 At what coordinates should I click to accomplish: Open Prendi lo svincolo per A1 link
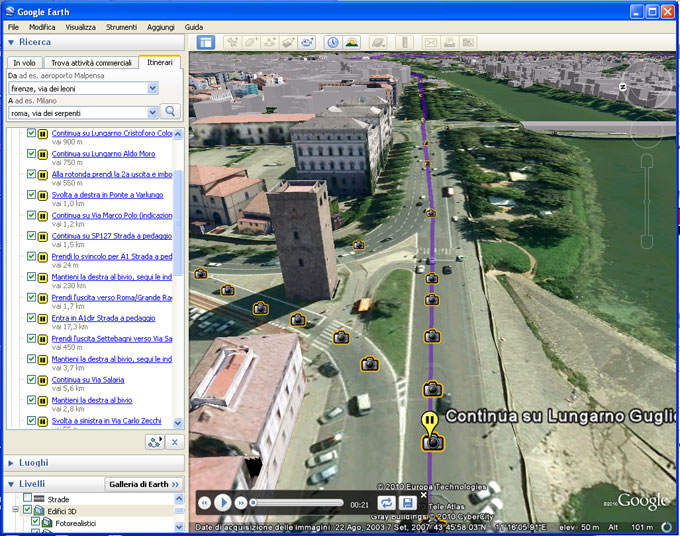(x=112, y=256)
